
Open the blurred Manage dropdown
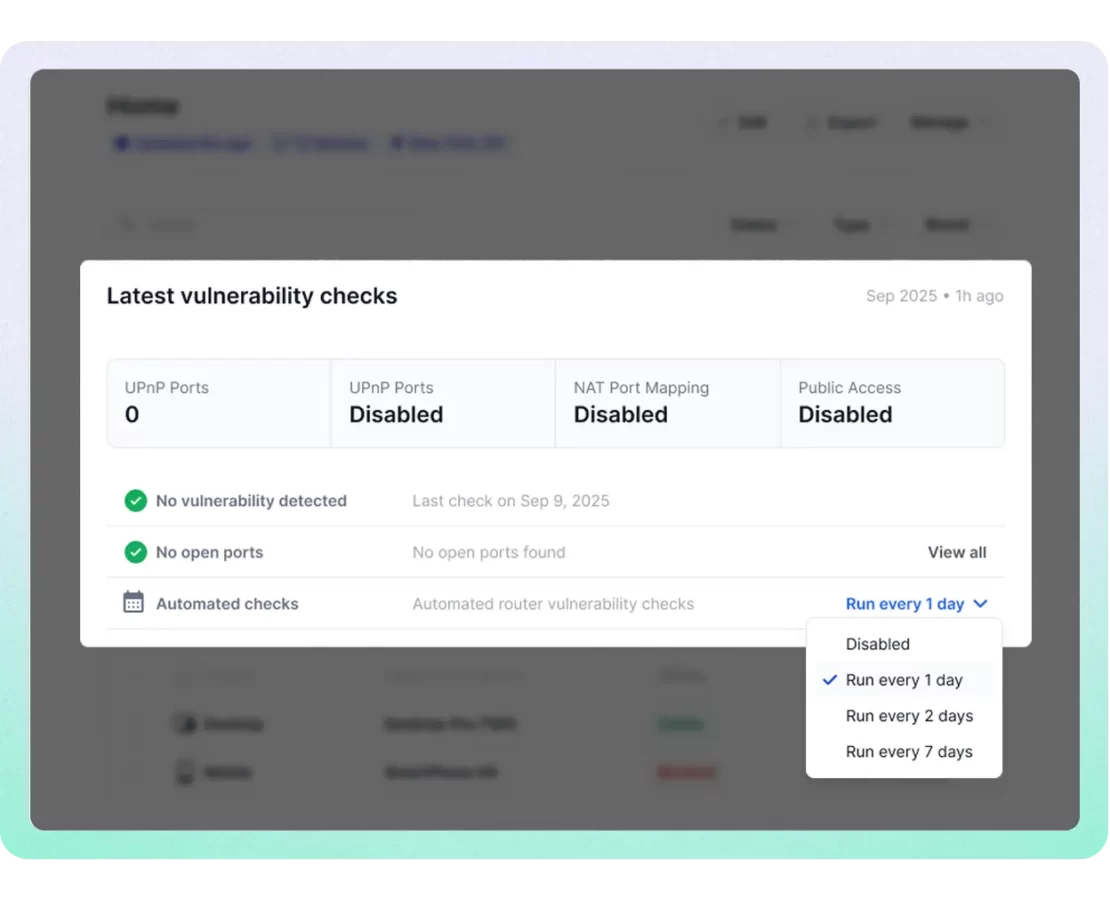(948, 123)
